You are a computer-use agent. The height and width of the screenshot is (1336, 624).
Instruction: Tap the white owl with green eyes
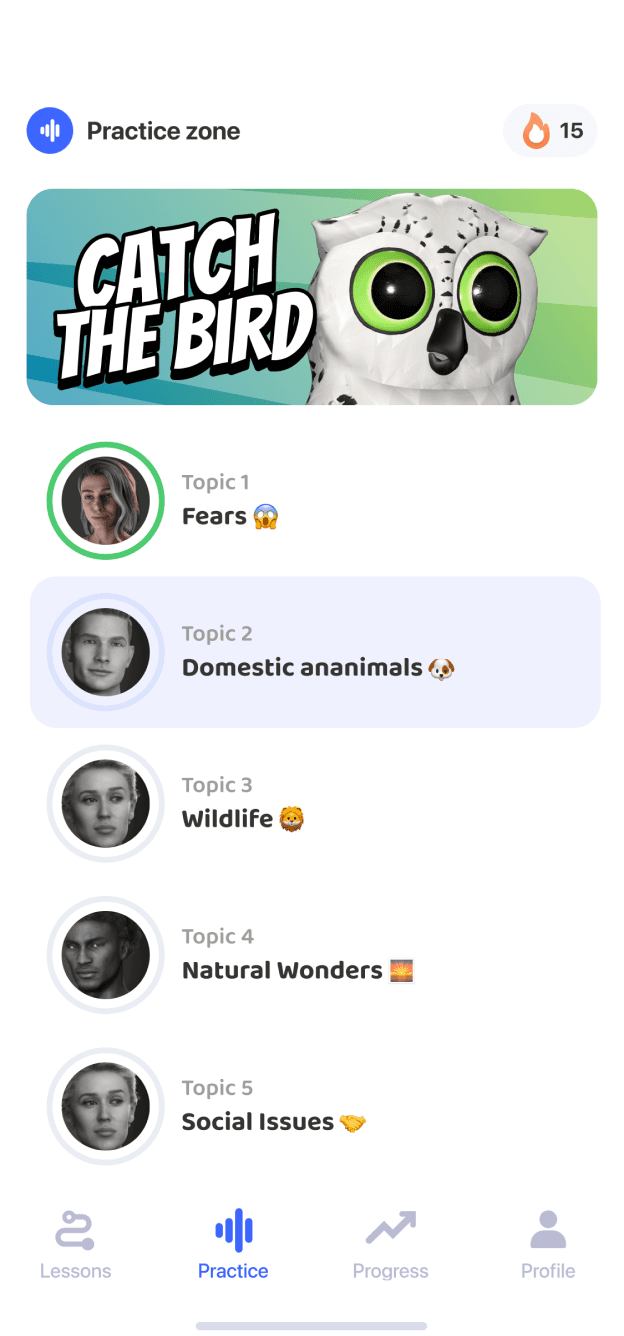[x=430, y=297]
